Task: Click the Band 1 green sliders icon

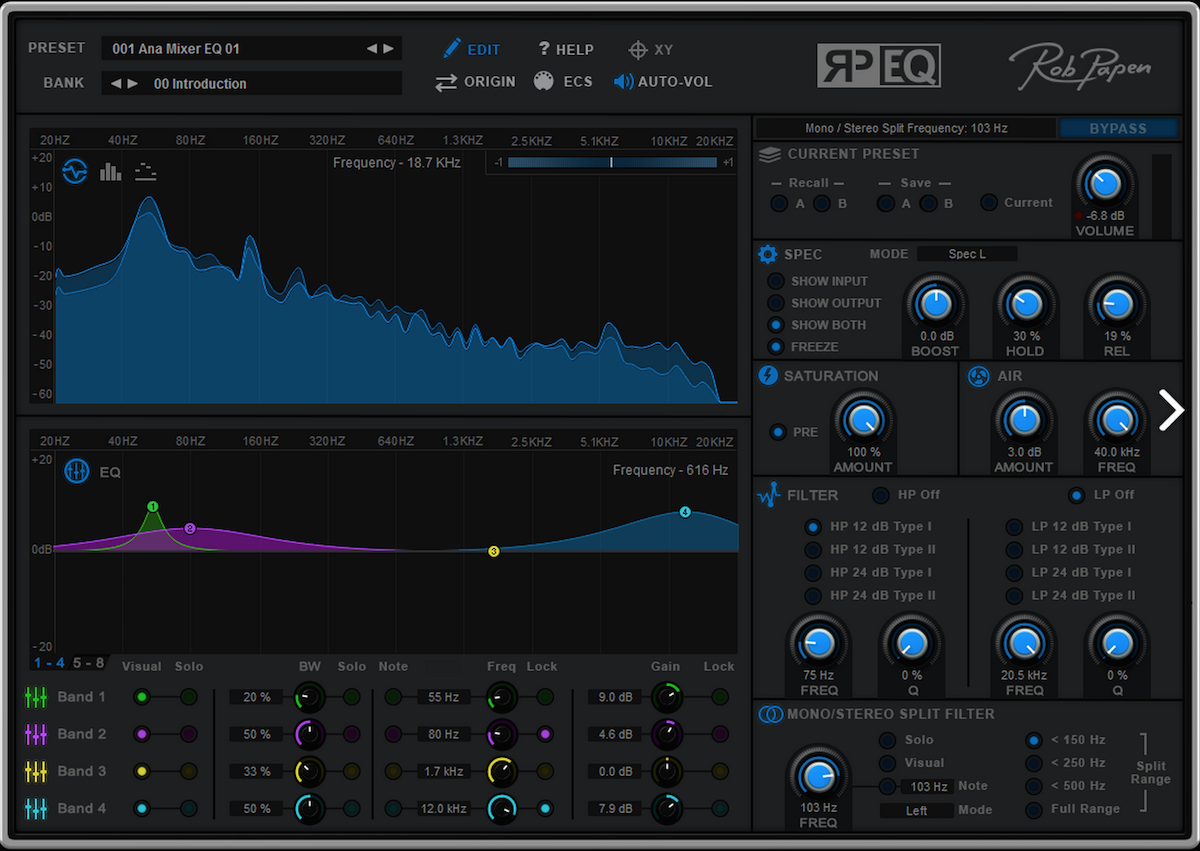Action: coord(36,697)
